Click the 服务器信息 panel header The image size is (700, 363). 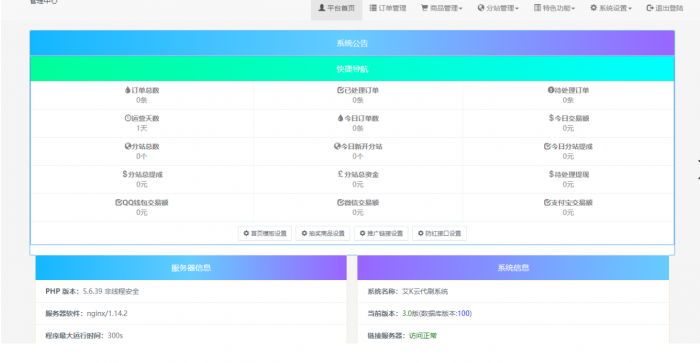pos(191,268)
